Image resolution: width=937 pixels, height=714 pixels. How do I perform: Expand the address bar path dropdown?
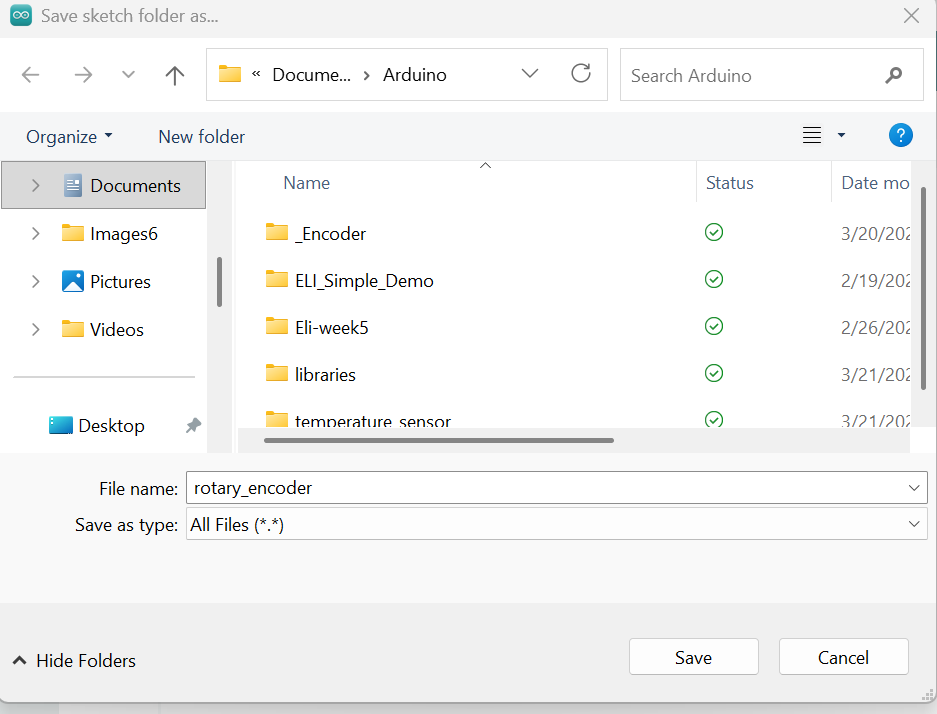530,74
